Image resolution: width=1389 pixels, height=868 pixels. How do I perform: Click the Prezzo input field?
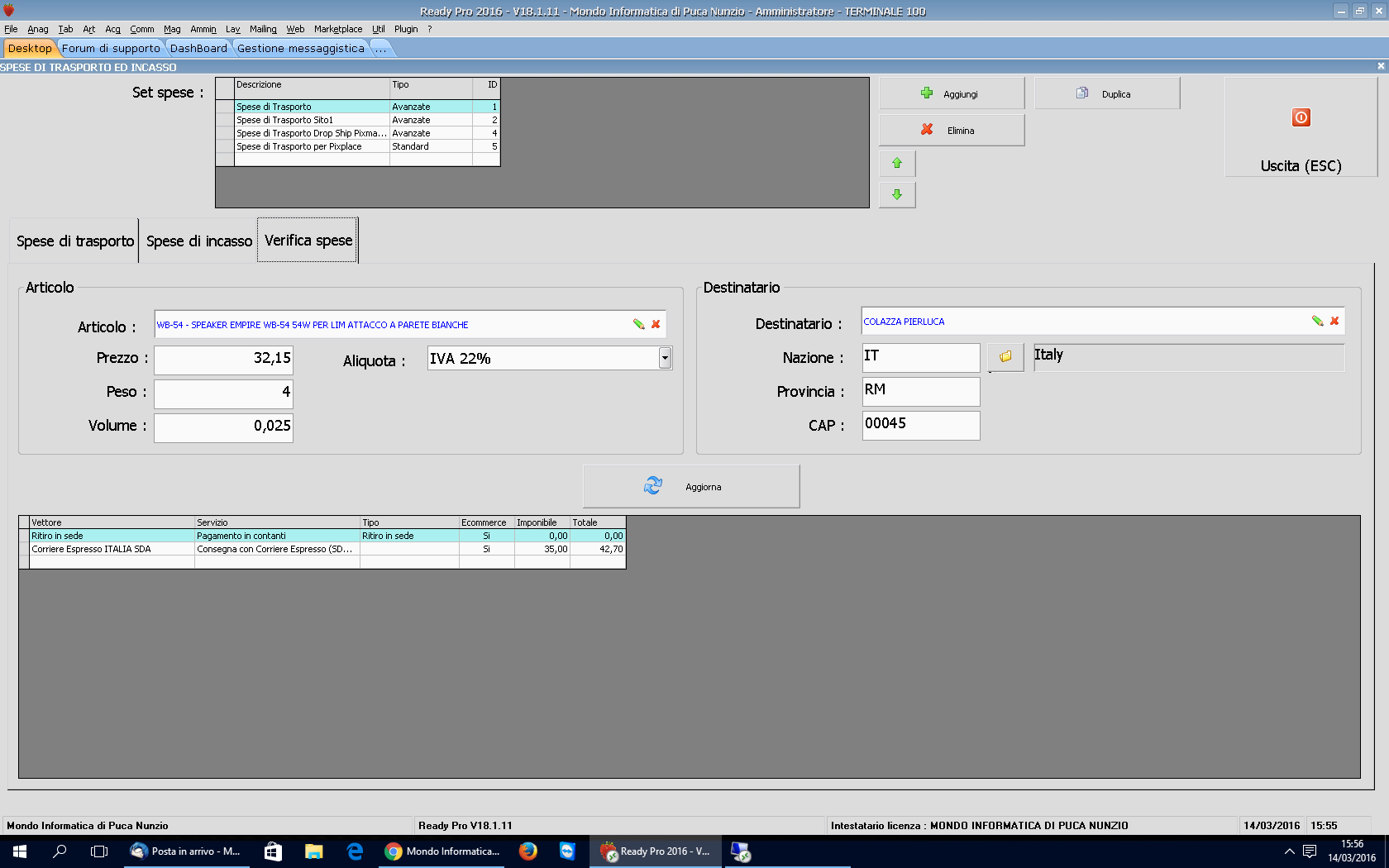(223, 359)
